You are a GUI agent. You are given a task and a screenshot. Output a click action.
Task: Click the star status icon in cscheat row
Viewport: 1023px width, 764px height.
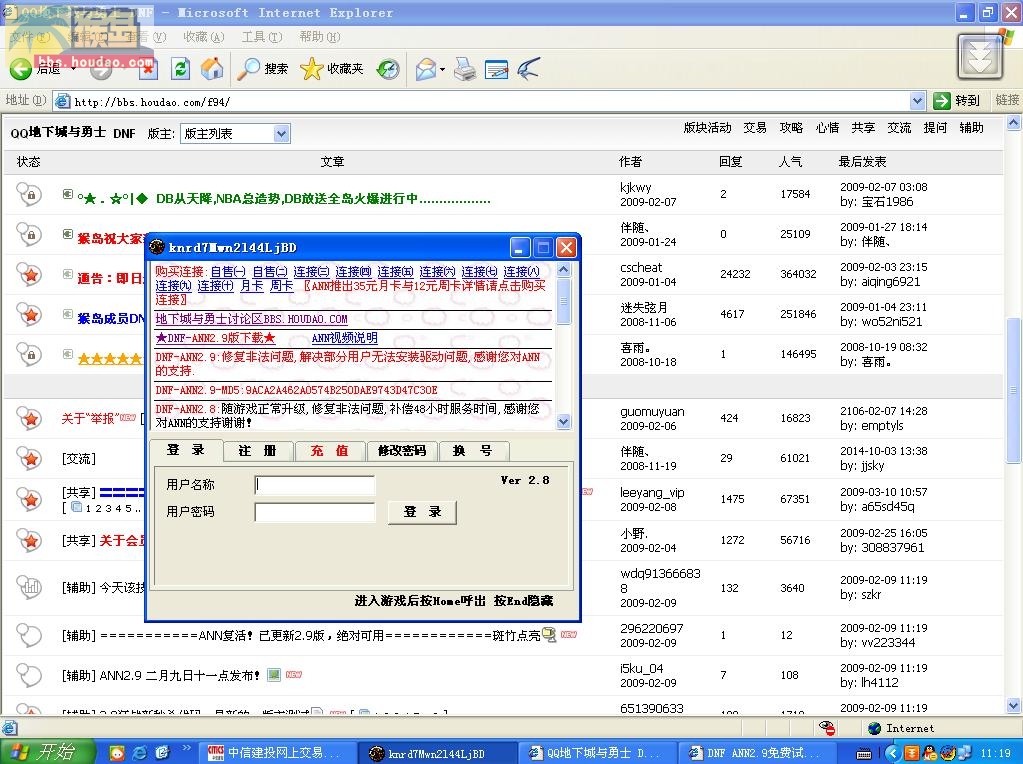click(29, 275)
